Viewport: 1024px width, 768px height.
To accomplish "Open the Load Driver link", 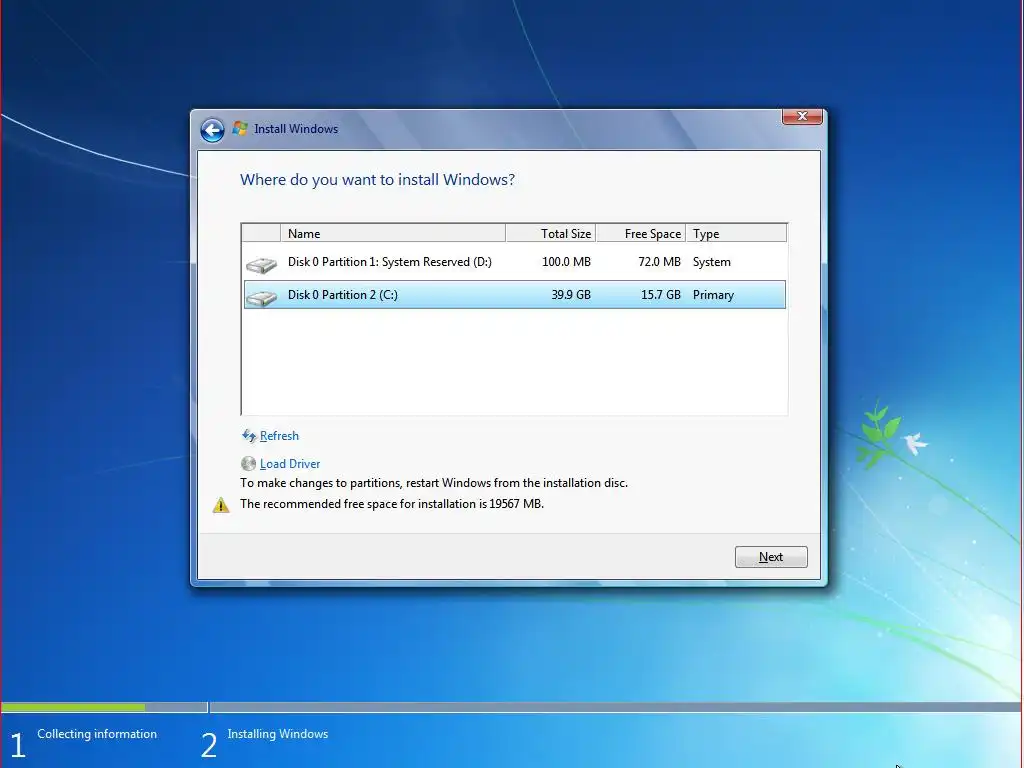I will tap(290, 464).
